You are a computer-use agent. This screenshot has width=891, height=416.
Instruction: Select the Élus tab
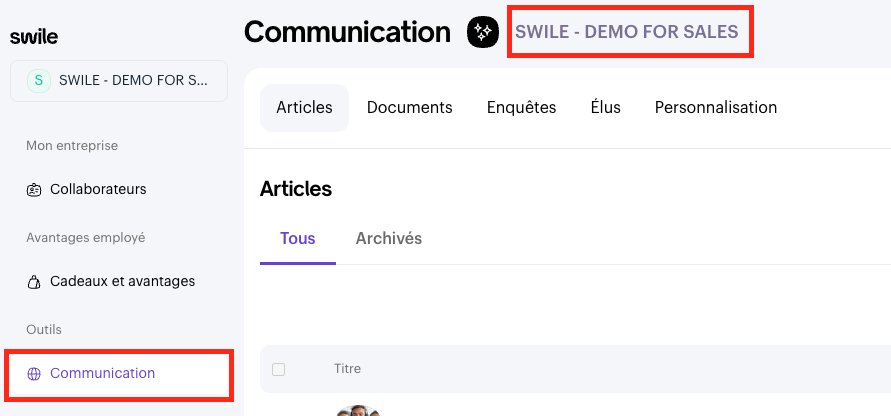(x=606, y=107)
